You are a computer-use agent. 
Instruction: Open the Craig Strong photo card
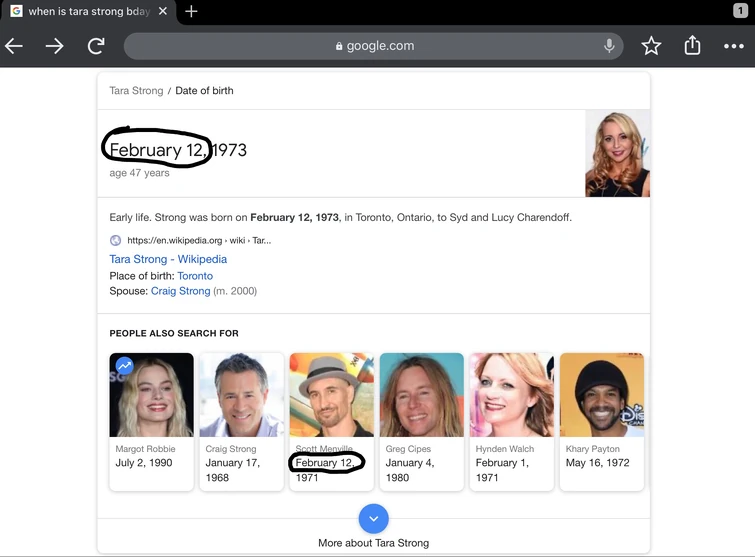point(242,422)
